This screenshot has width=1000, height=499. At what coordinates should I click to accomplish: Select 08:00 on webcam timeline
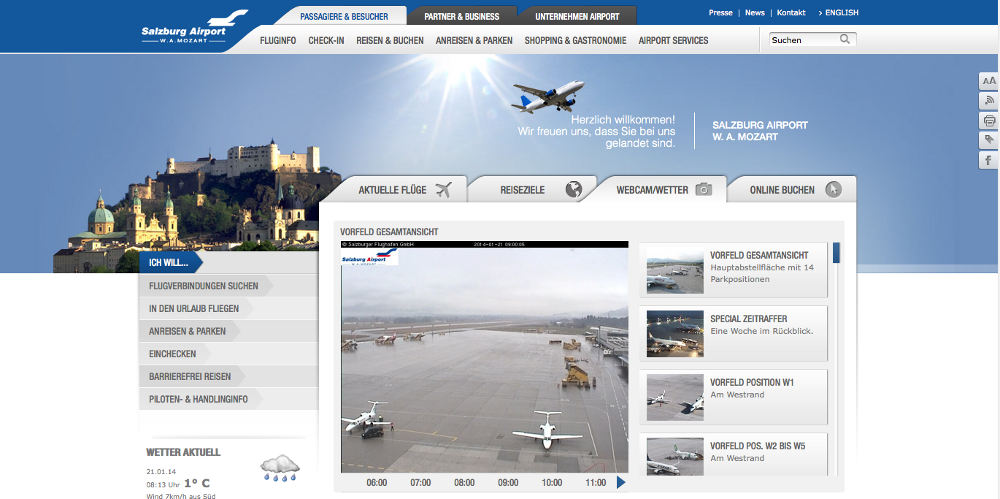click(464, 482)
